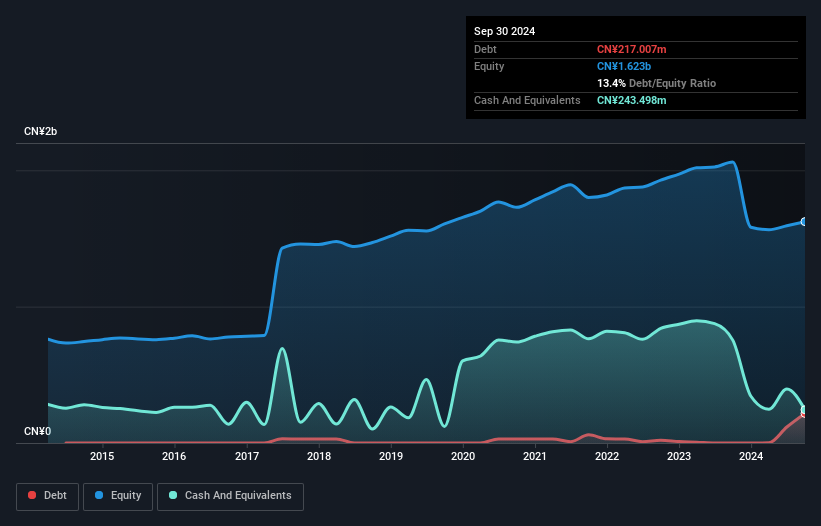Click the 2019 x-axis label
The height and width of the screenshot is (526, 821).
tap(391, 456)
